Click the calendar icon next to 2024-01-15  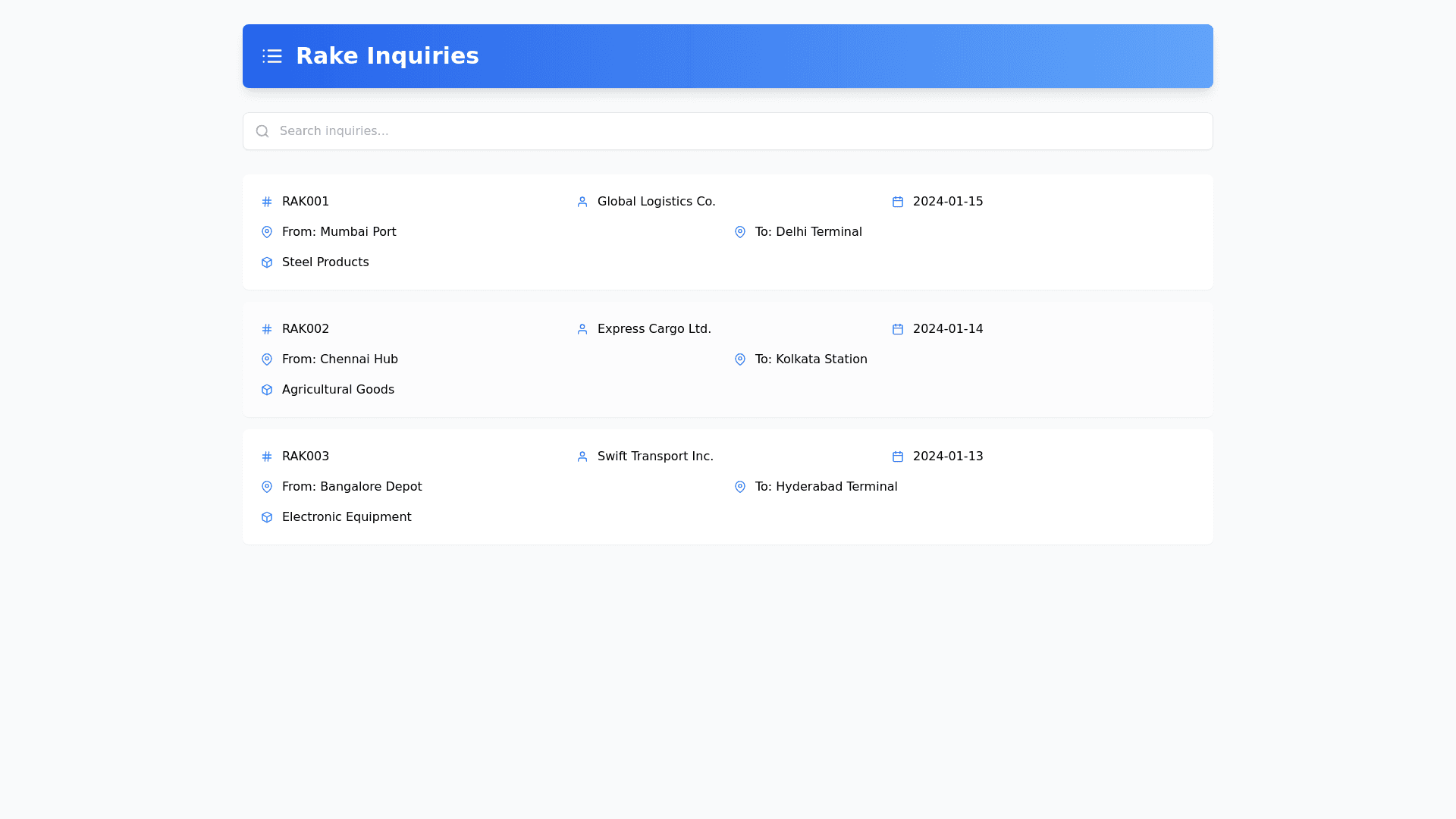pos(898,202)
